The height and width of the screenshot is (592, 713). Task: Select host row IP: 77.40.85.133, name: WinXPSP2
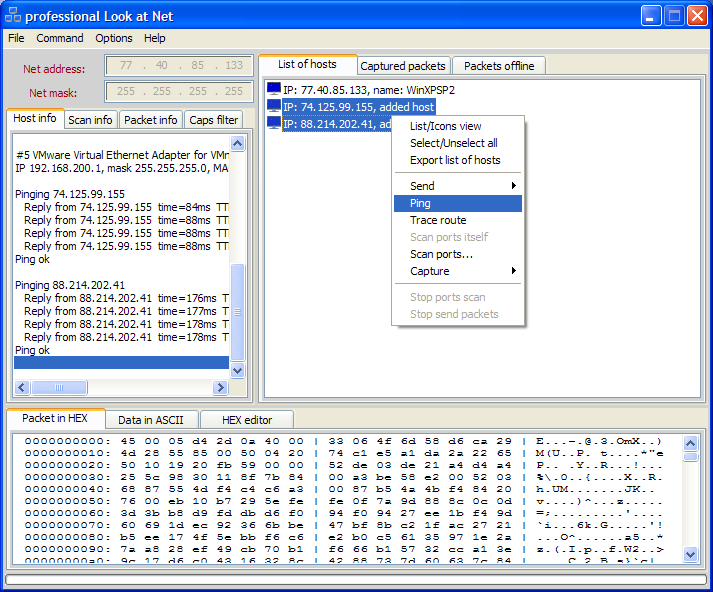[369, 90]
